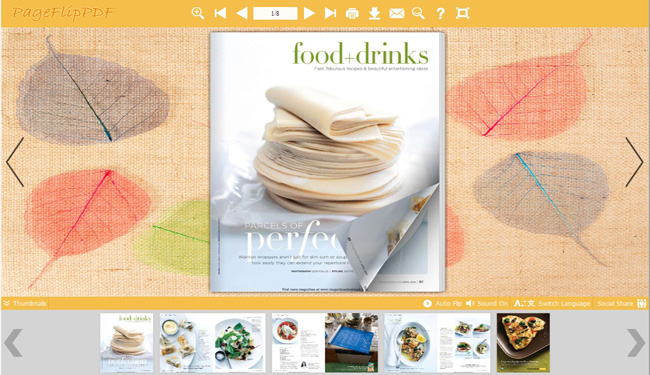
Task: Select the heart-shaped pizza thumbnail
Action: pyautogui.click(x=523, y=342)
